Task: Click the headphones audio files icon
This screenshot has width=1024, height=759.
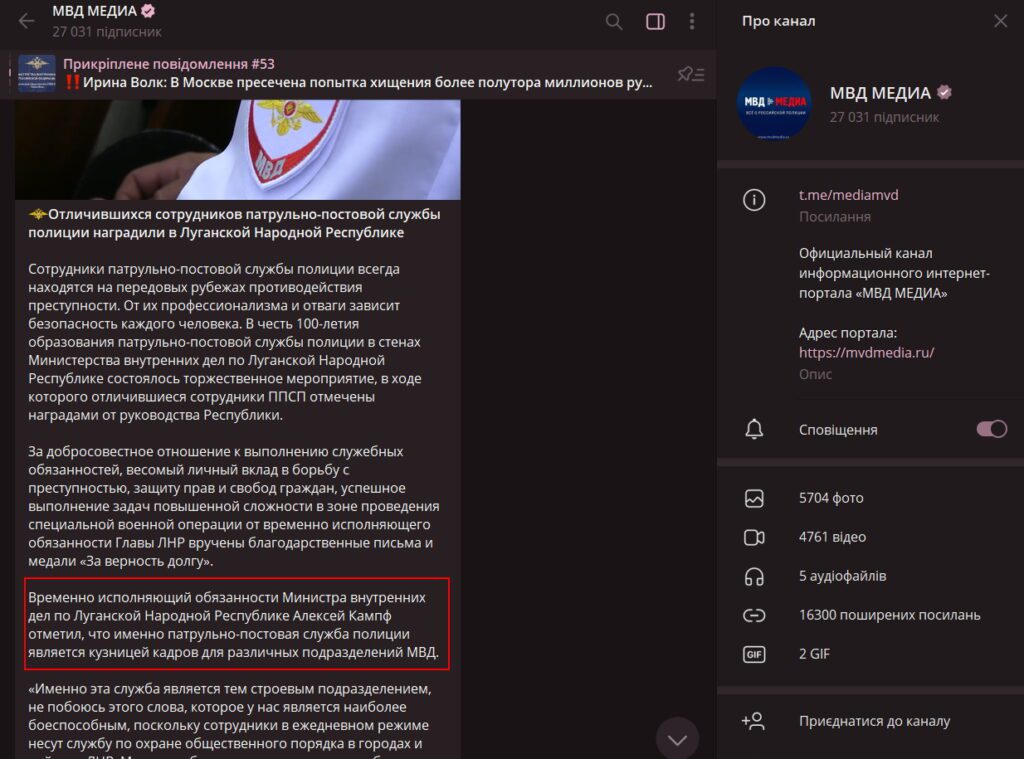Action: click(x=754, y=576)
